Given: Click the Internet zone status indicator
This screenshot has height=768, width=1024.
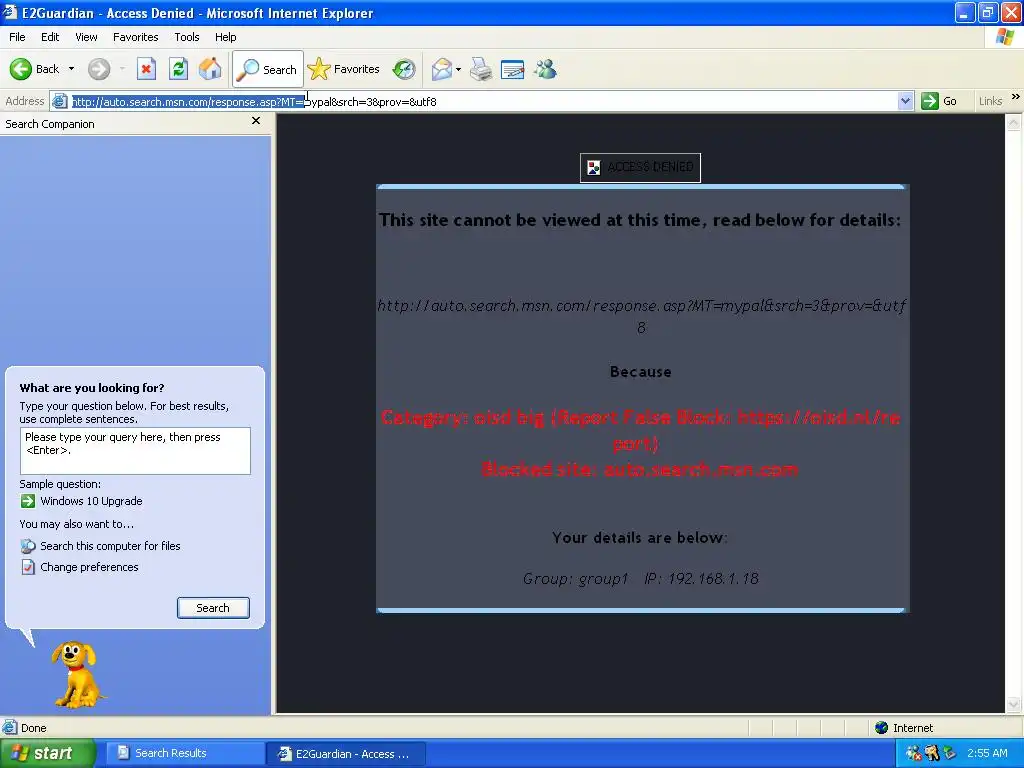Looking at the screenshot, I should (904, 728).
